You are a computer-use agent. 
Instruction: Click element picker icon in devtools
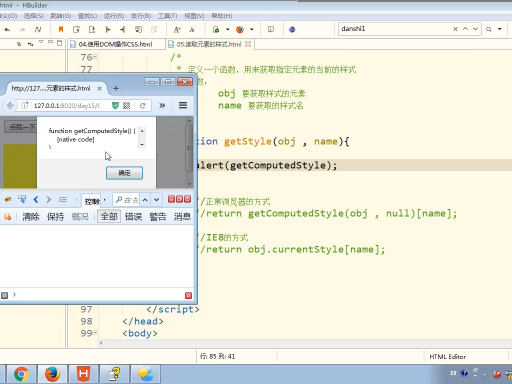[x=22, y=199]
